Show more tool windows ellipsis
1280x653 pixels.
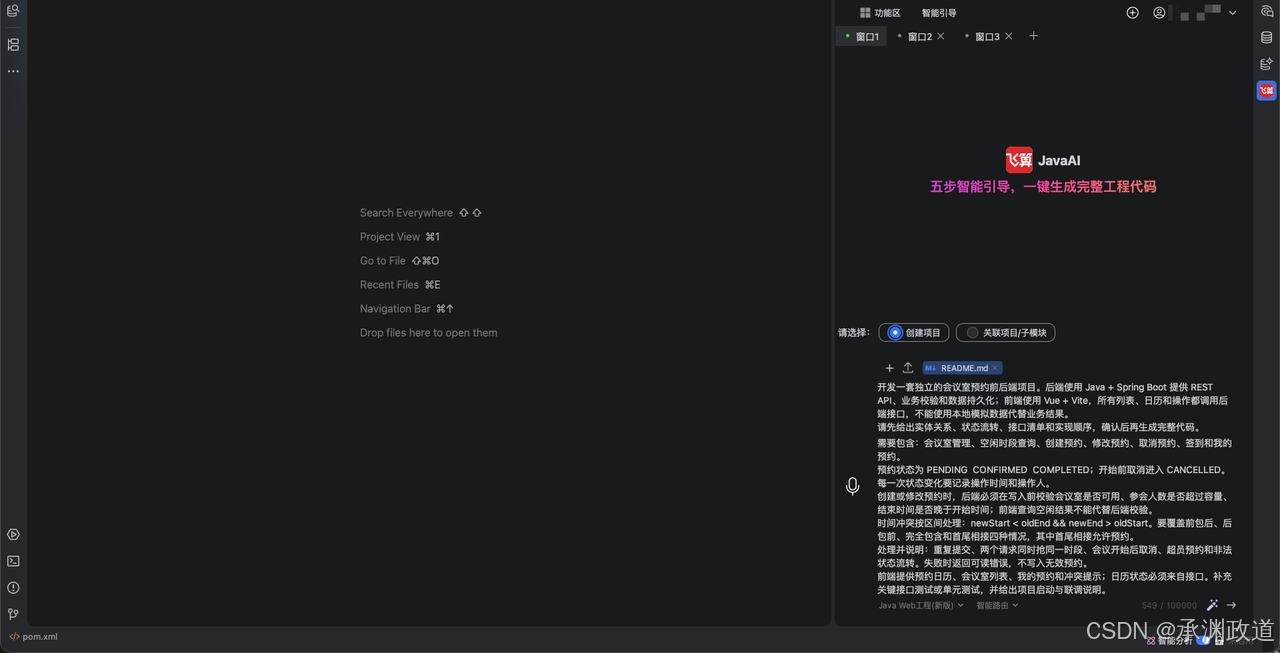(x=13, y=72)
